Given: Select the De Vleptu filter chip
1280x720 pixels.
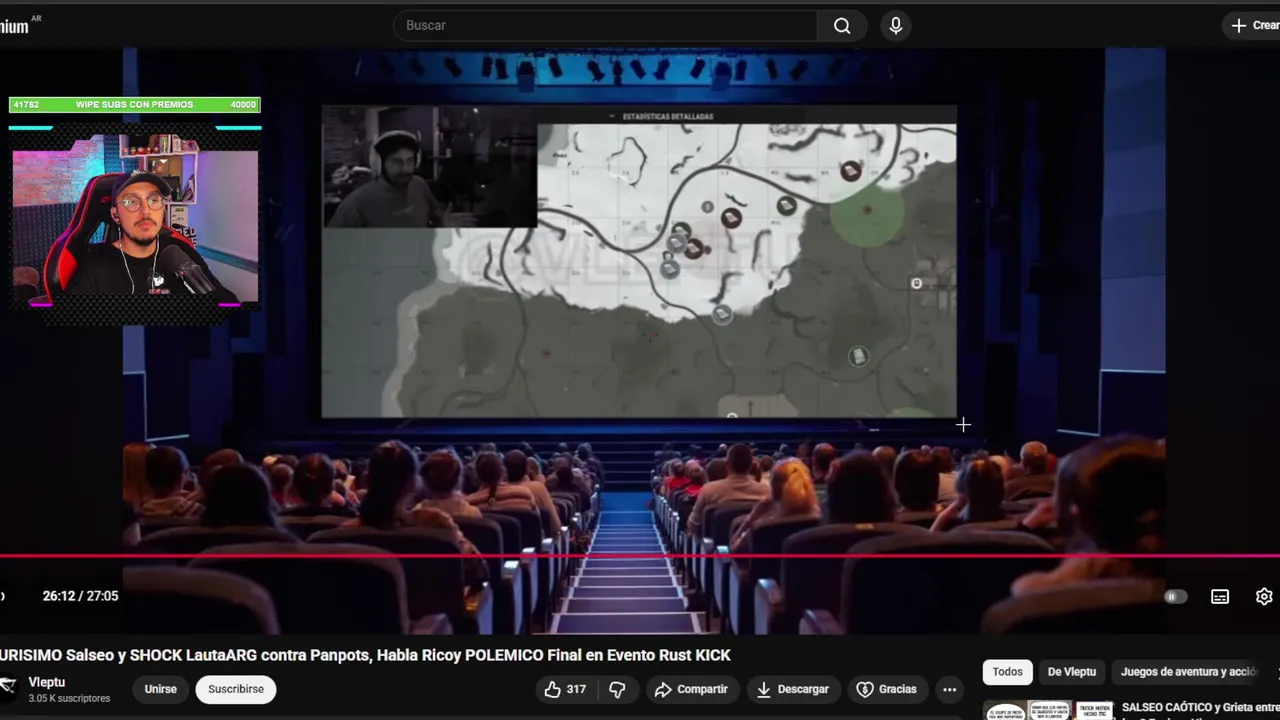Looking at the screenshot, I should tap(1071, 672).
